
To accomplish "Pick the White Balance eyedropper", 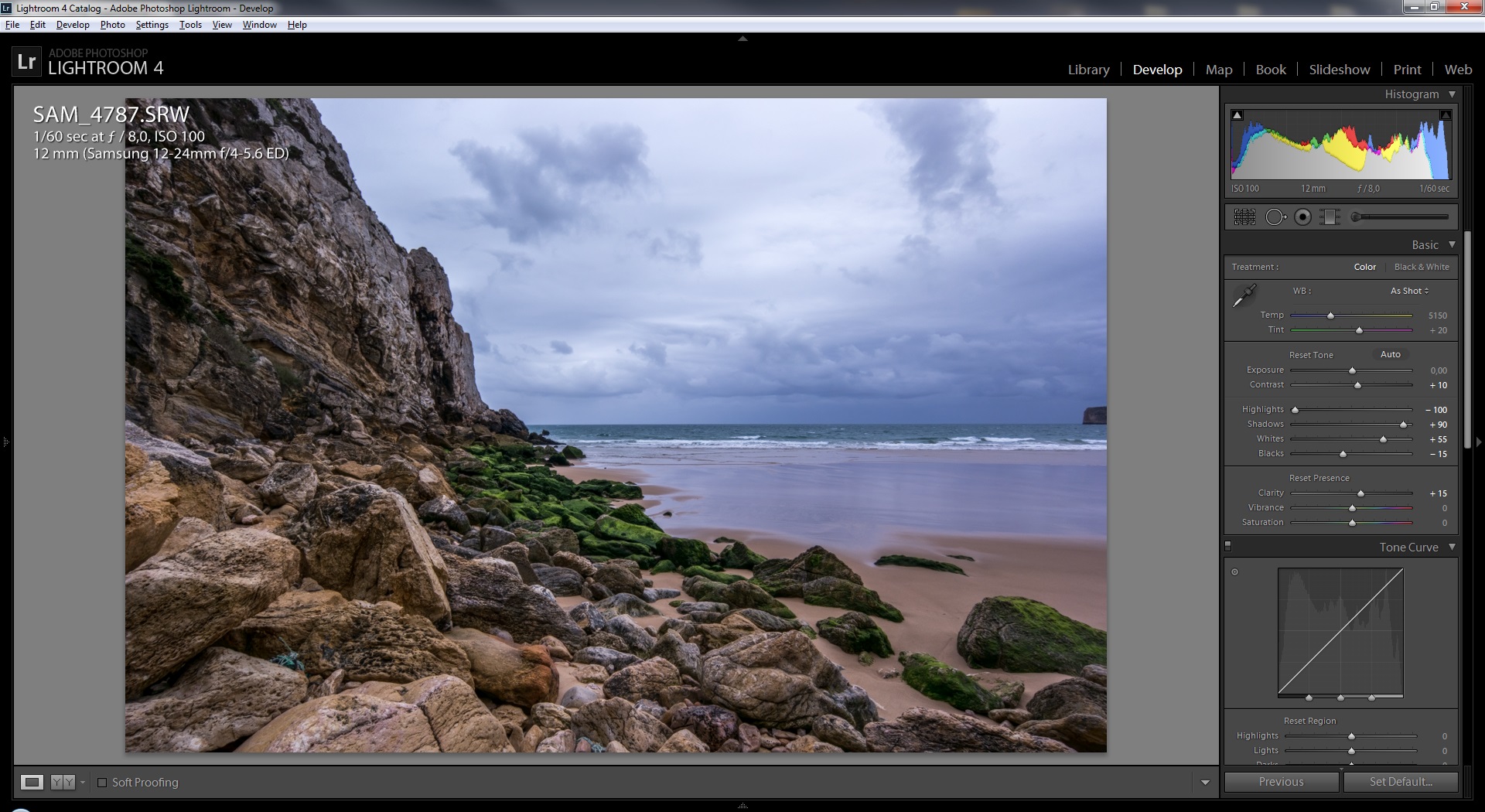I will pos(1244,295).
